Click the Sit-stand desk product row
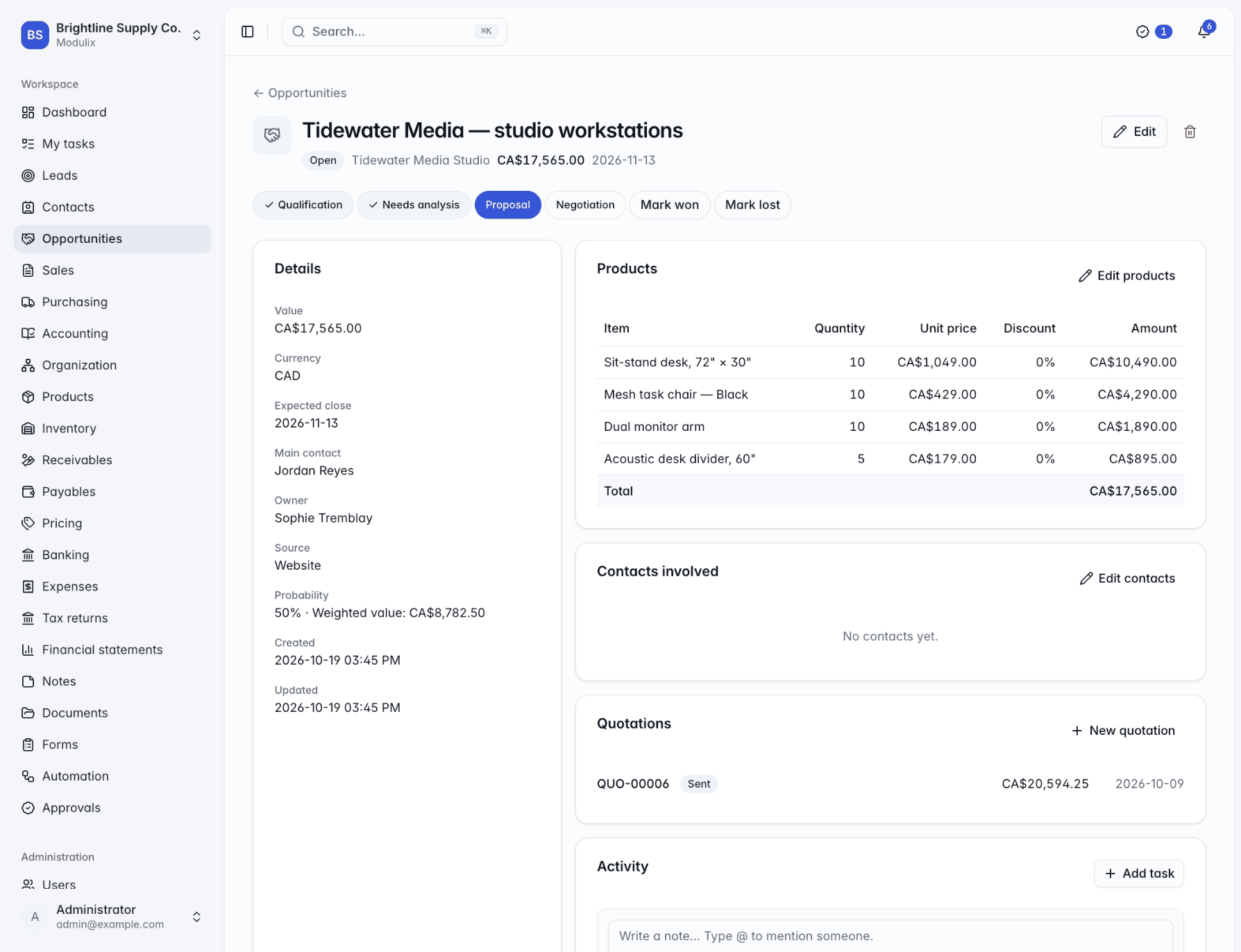Screen dimensions: 1241x952 click(890, 362)
